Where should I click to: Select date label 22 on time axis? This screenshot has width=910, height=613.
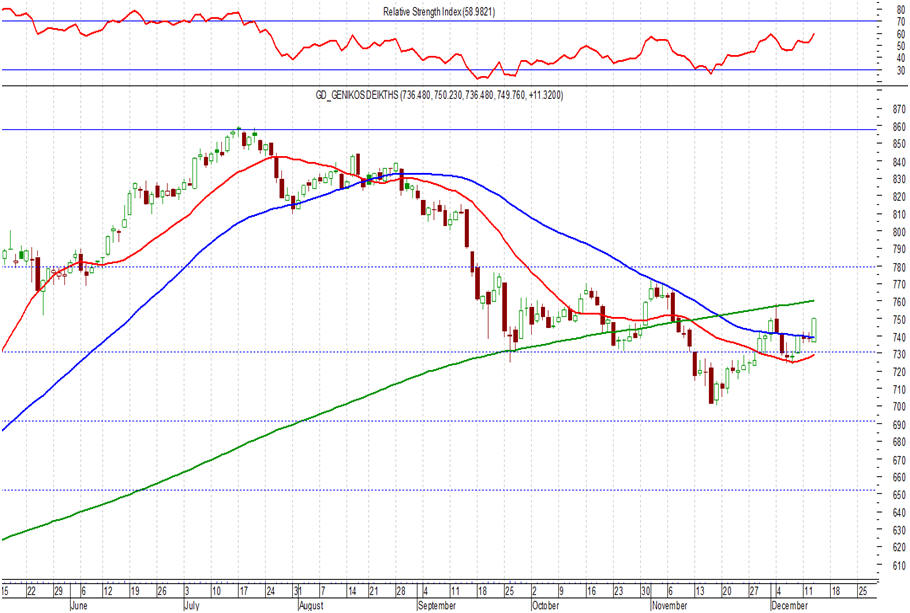[x=31, y=592]
